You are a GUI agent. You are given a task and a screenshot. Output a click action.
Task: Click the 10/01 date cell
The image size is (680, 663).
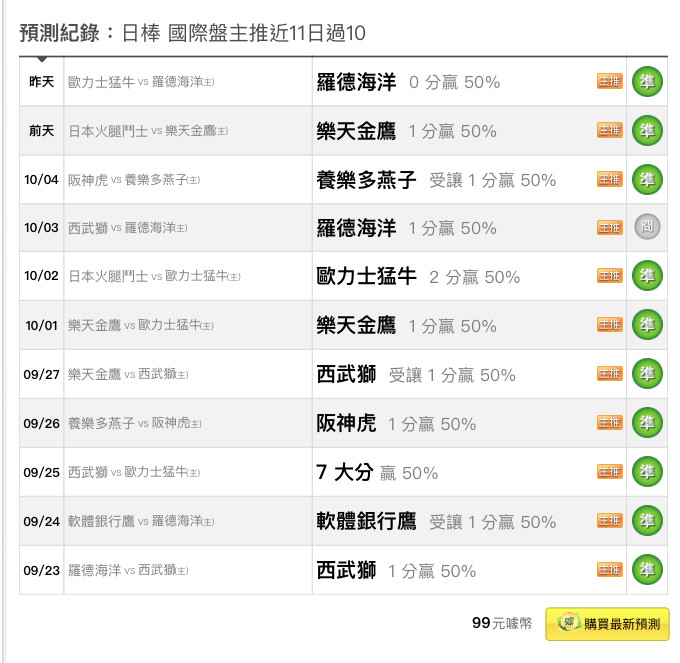click(42, 325)
